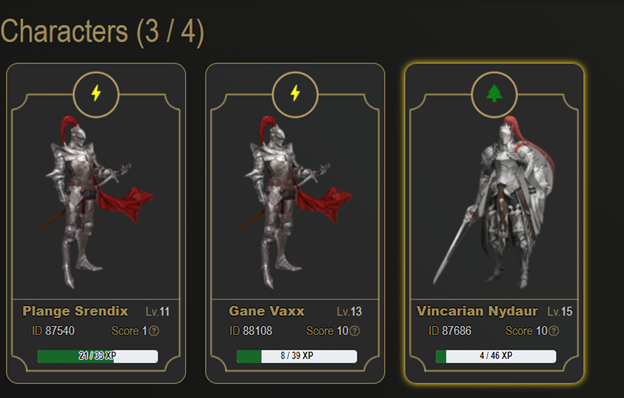
Task: Click the green tree icon above Vincarian Nydaur
Action: 494,94
